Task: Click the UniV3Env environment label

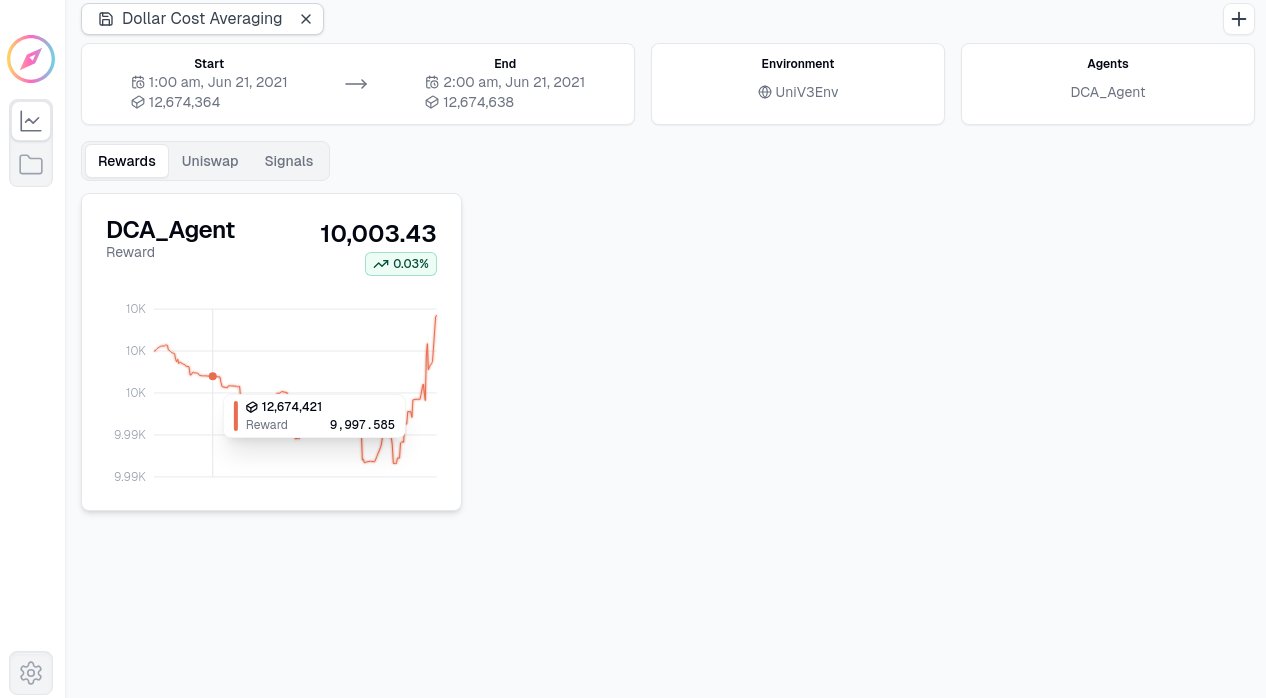Action: click(x=806, y=92)
